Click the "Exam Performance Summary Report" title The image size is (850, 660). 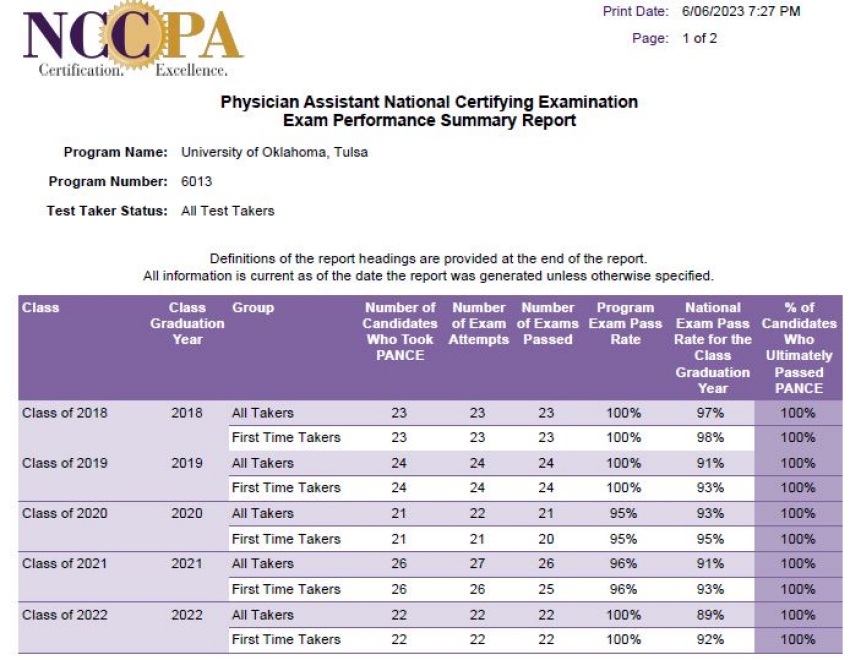click(429, 121)
